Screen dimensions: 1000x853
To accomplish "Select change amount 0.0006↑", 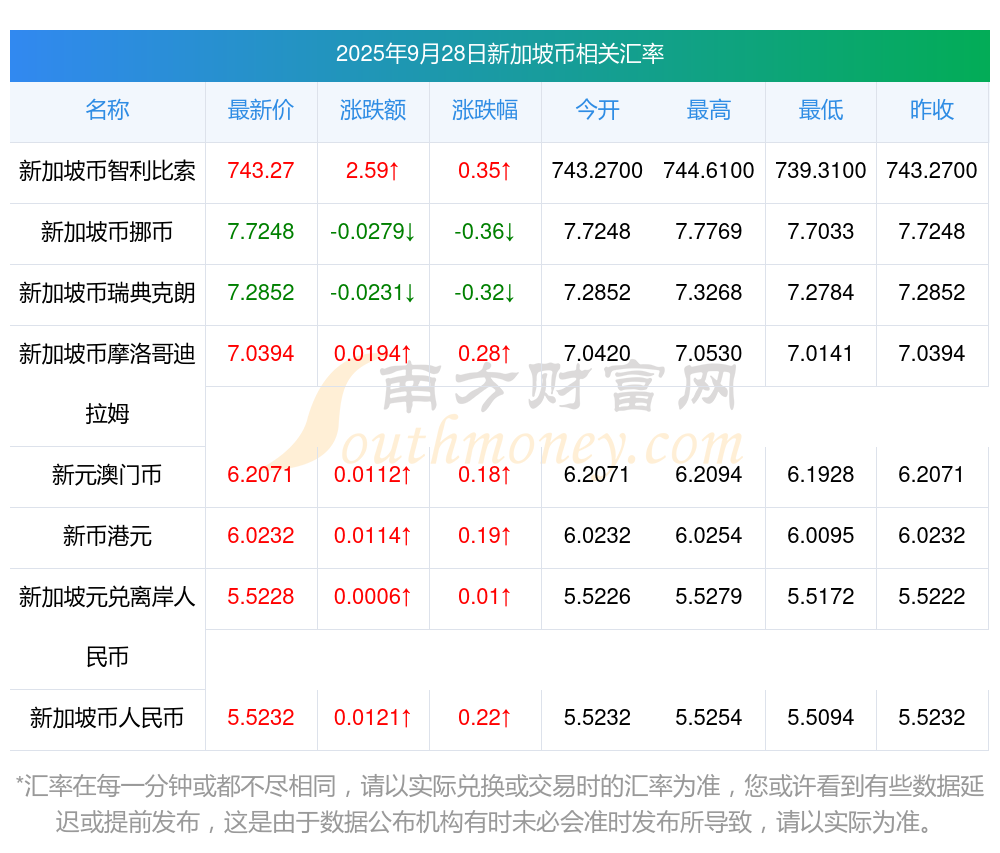I will [372, 597].
